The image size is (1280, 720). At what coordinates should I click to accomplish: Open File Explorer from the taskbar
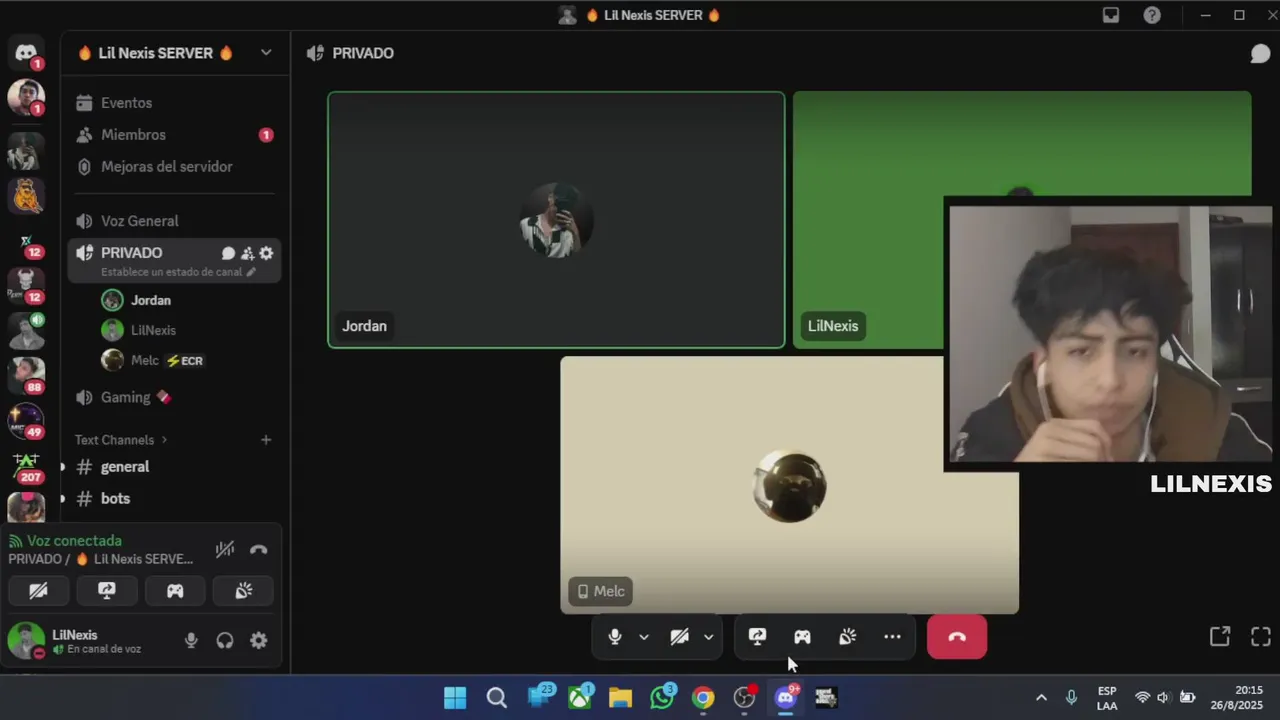pyautogui.click(x=621, y=697)
